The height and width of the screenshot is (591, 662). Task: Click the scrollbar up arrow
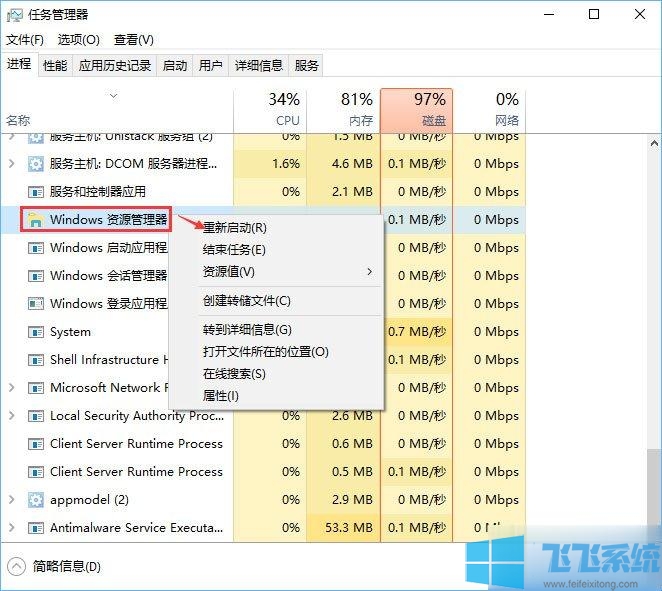[x=654, y=144]
